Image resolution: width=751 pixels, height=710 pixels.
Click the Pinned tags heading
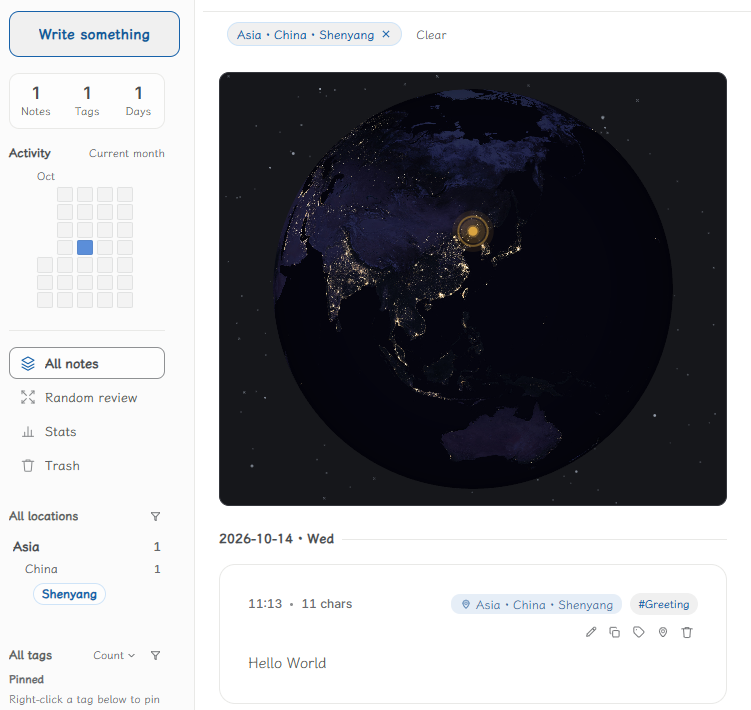26,679
